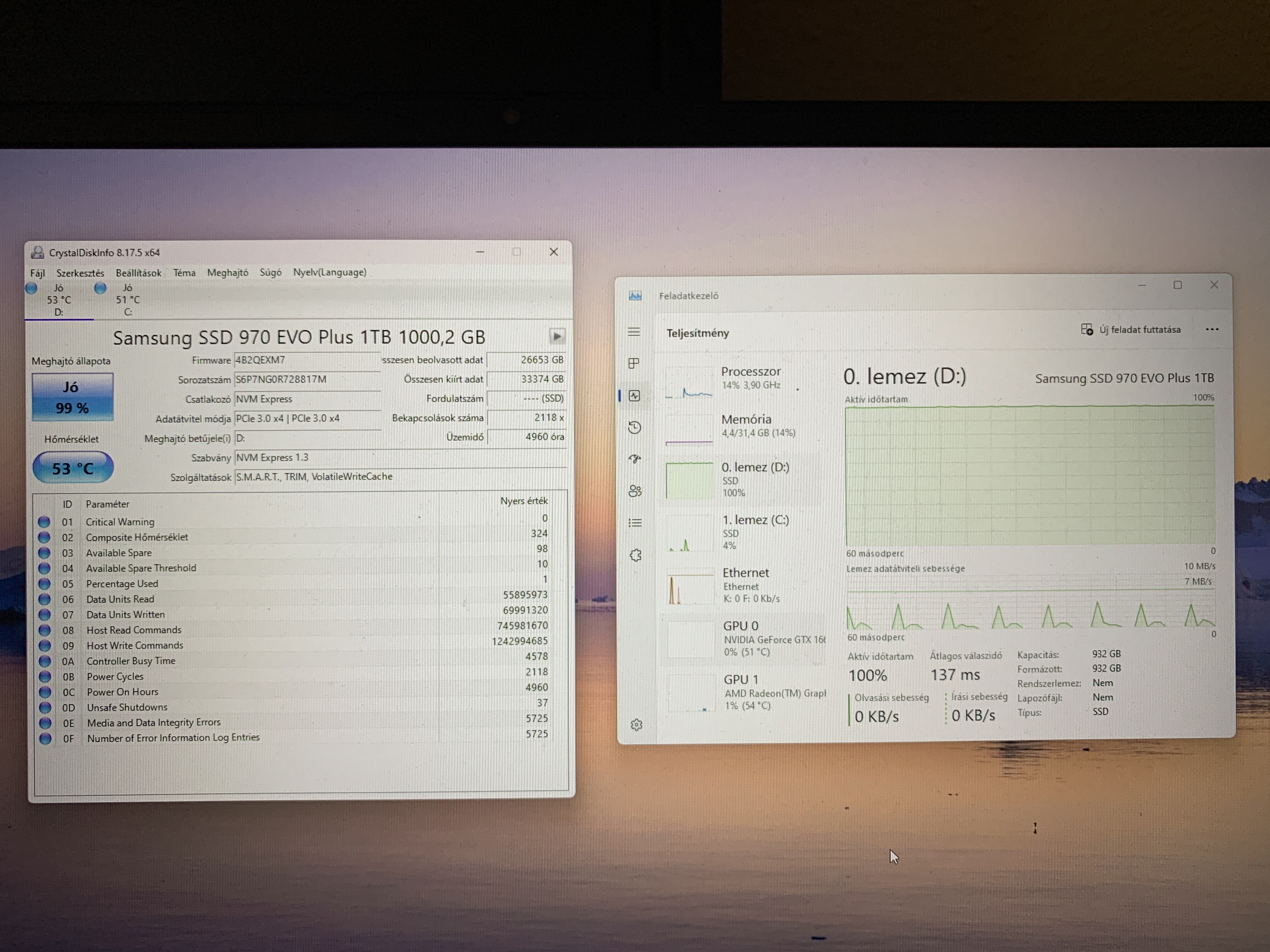
Task: Open the Details list sidebar icon
Action: [635, 523]
